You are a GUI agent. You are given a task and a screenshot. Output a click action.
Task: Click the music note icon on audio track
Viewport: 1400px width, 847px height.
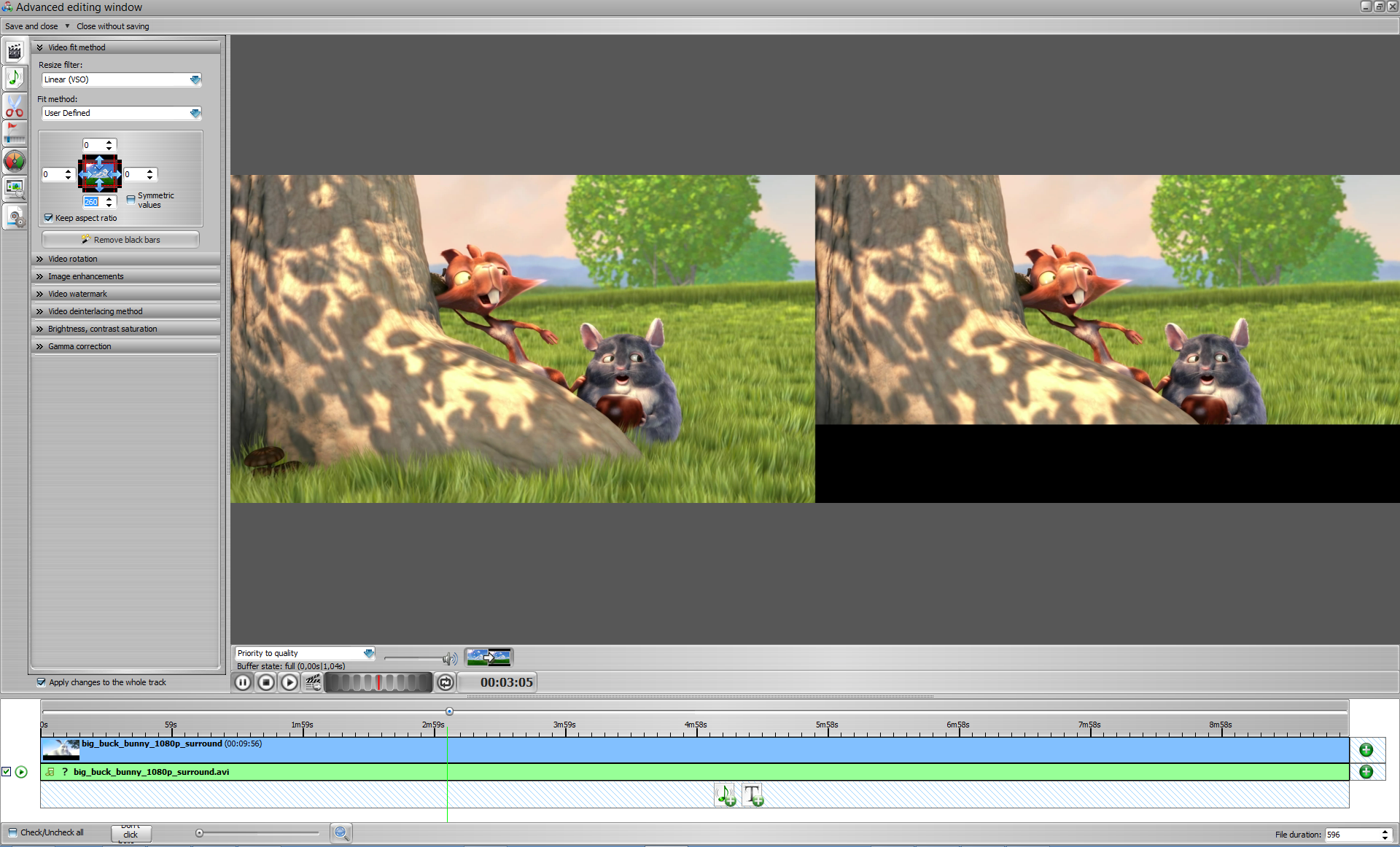(50, 772)
